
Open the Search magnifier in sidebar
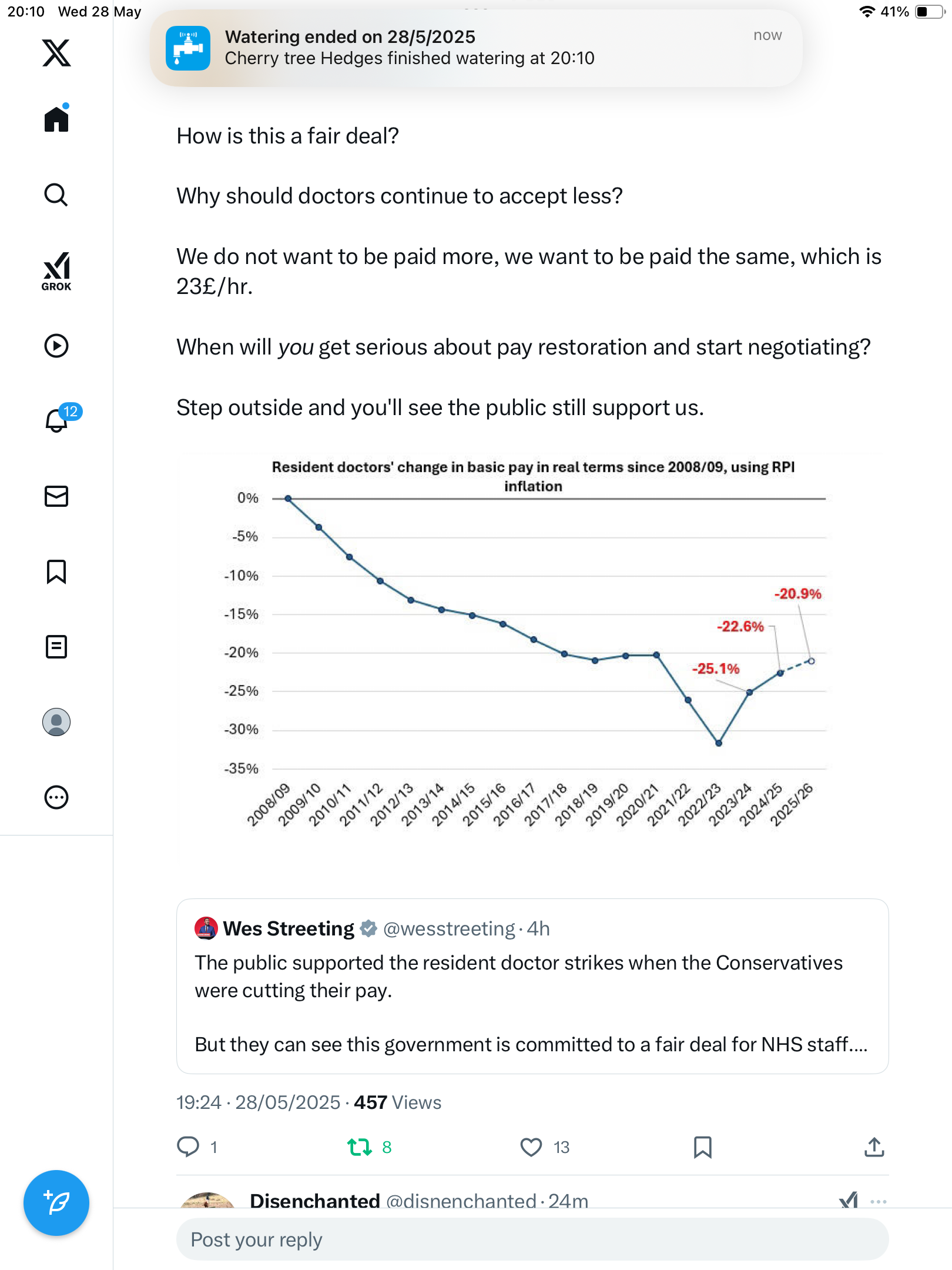click(56, 195)
